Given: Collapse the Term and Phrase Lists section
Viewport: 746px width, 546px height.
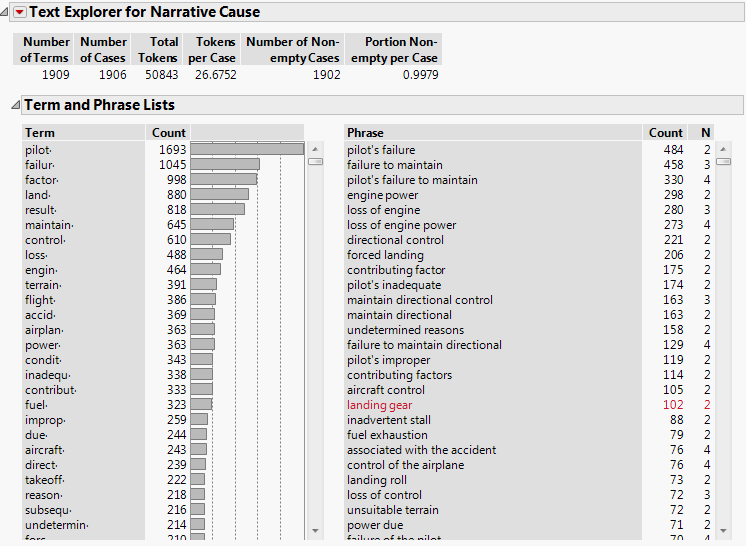Looking at the screenshot, I should click(x=13, y=105).
